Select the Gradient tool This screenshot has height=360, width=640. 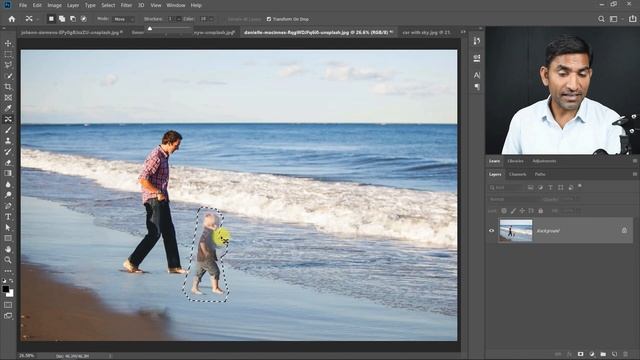[x=8, y=173]
